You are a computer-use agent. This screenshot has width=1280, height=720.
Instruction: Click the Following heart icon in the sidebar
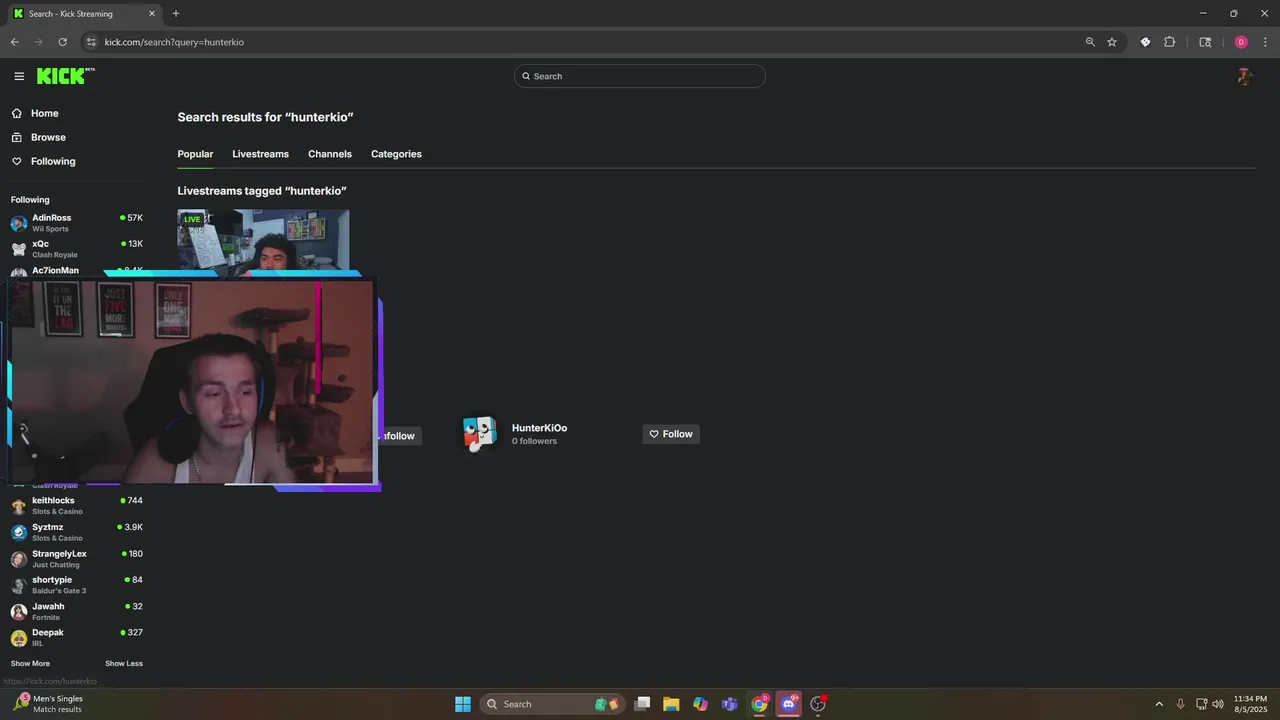coord(17,161)
